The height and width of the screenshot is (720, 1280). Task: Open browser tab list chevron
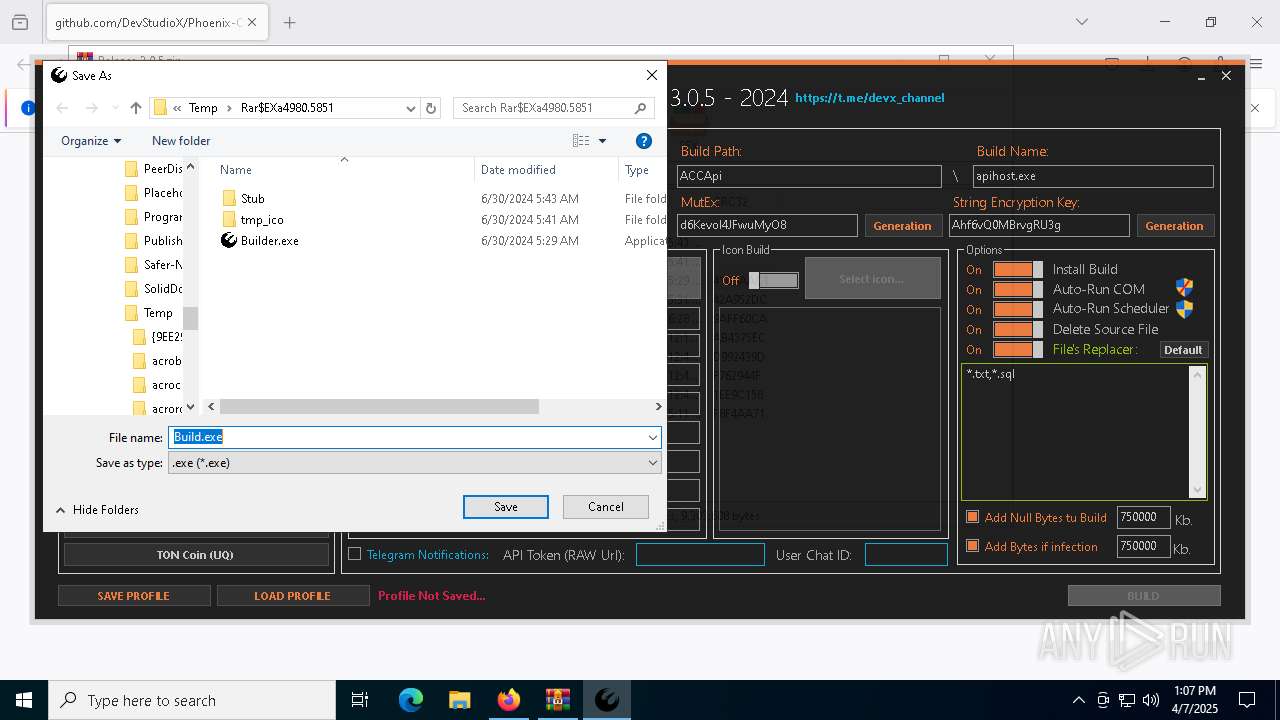1082,22
